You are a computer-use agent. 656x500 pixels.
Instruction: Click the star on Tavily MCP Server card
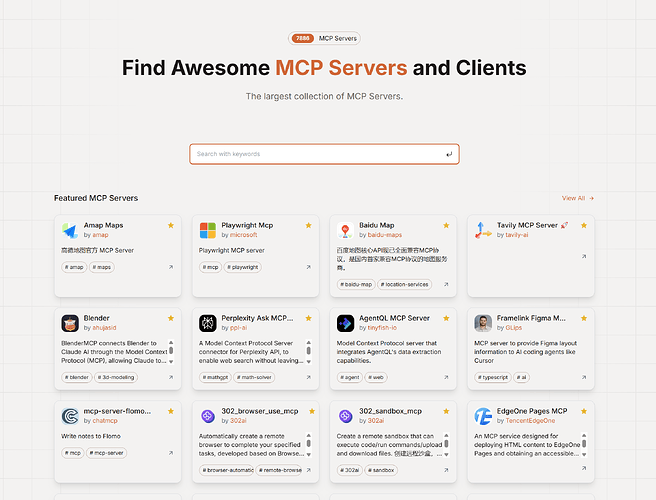pyautogui.click(x=584, y=226)
